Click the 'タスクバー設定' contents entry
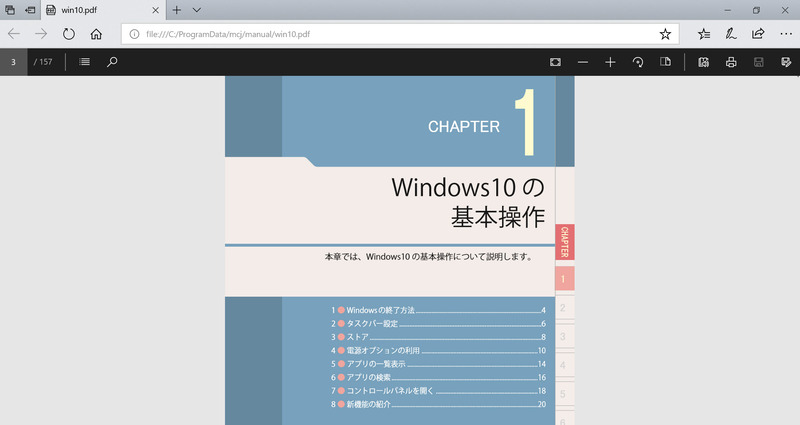The width and height of the screenshot is (800, 425). 438,323
